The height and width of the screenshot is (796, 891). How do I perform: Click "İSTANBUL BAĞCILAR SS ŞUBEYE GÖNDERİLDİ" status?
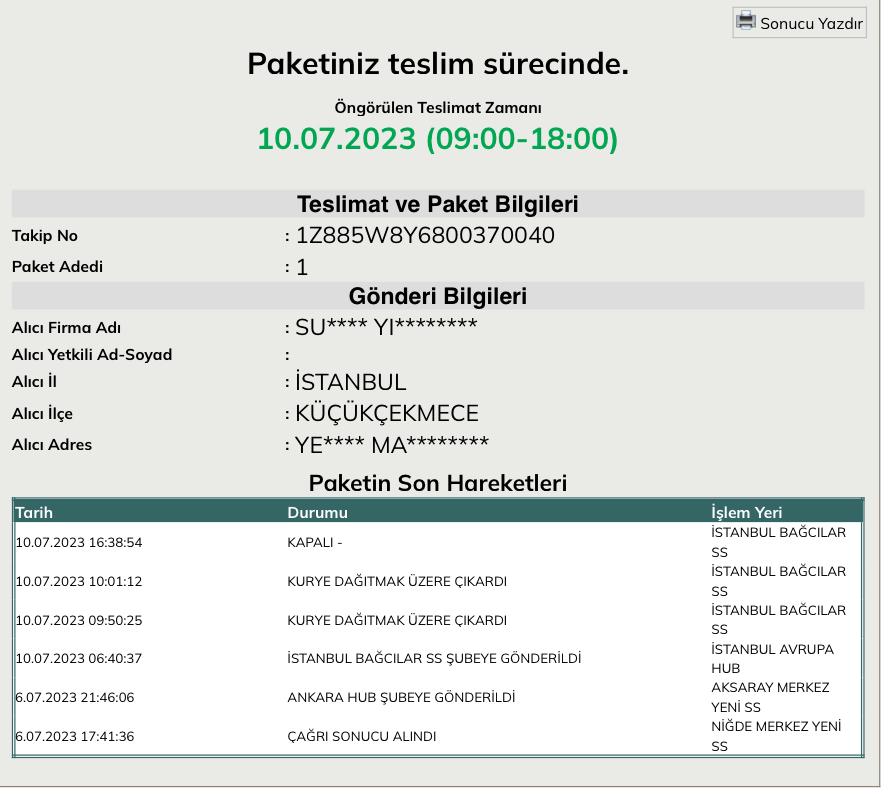click(434, 659)
